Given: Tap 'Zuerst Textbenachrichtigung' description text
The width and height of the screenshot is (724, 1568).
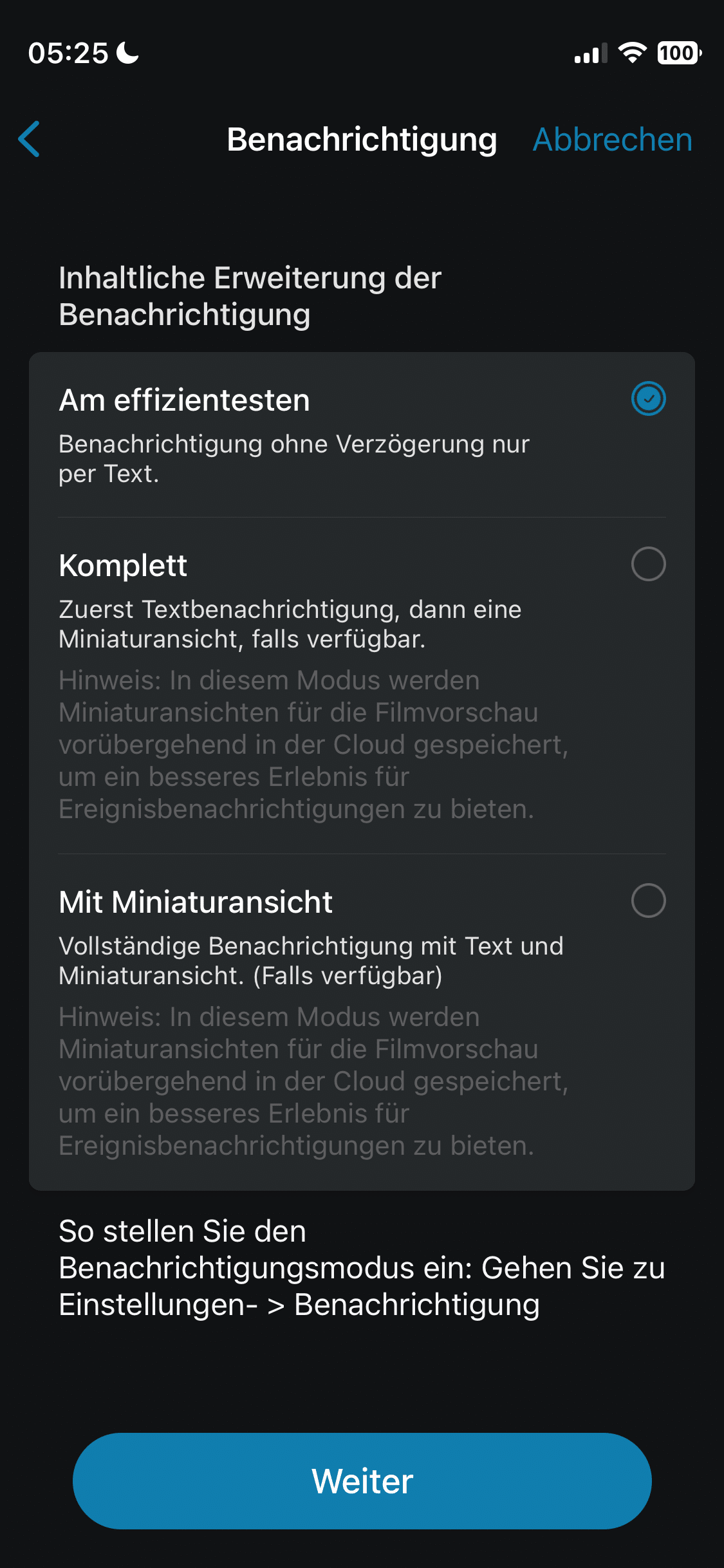Looking at the screenshot, I should pos(290,624).
